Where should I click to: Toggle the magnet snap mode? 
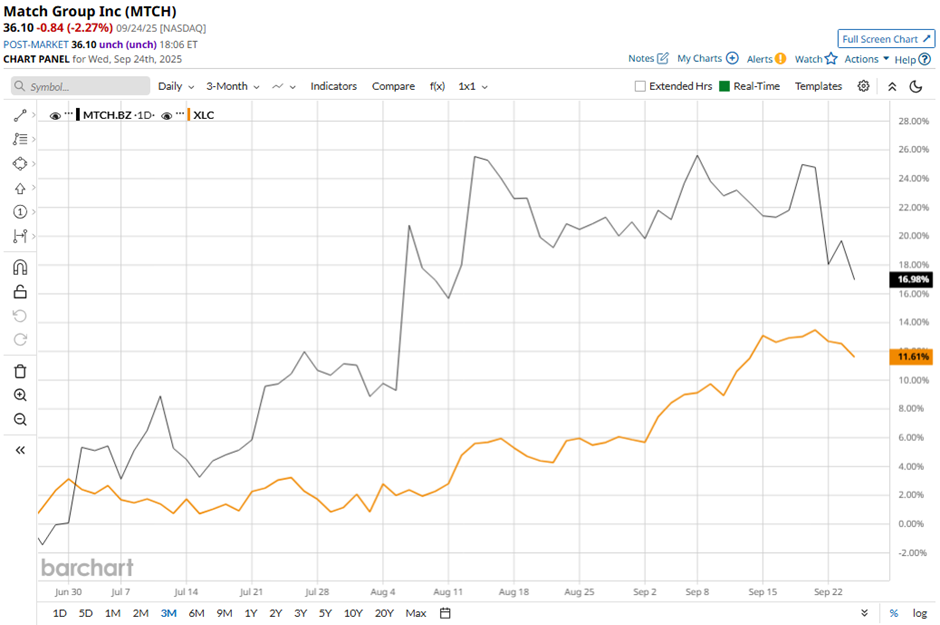coord(20,267)
